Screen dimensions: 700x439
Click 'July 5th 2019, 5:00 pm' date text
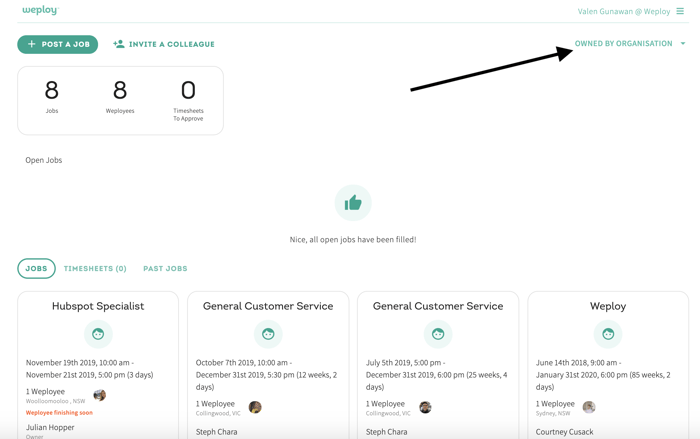[x=403, y=363]
